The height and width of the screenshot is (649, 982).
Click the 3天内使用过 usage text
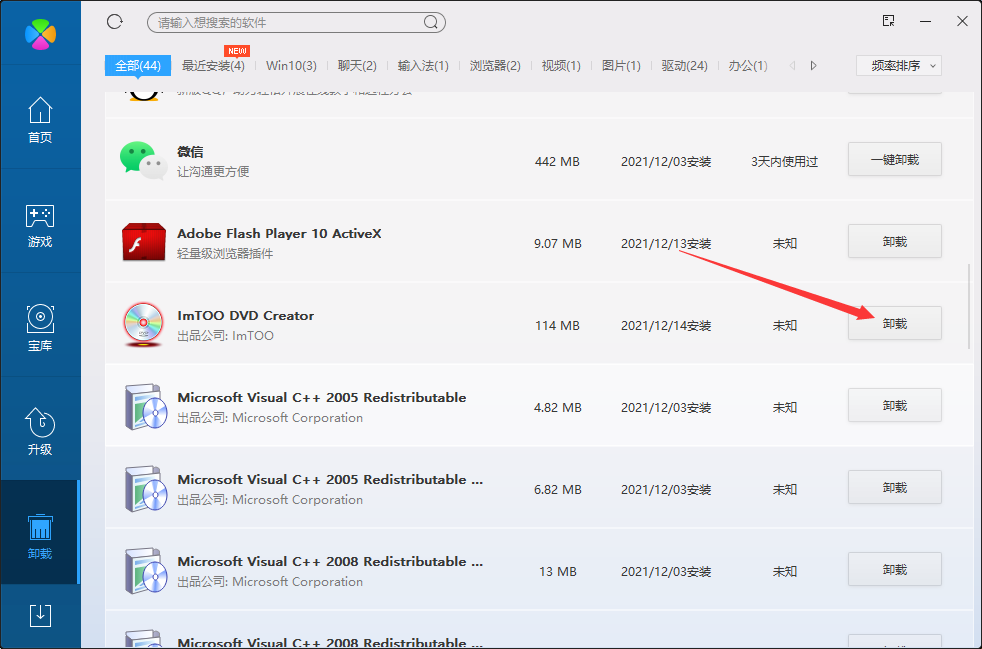(785, 162)
